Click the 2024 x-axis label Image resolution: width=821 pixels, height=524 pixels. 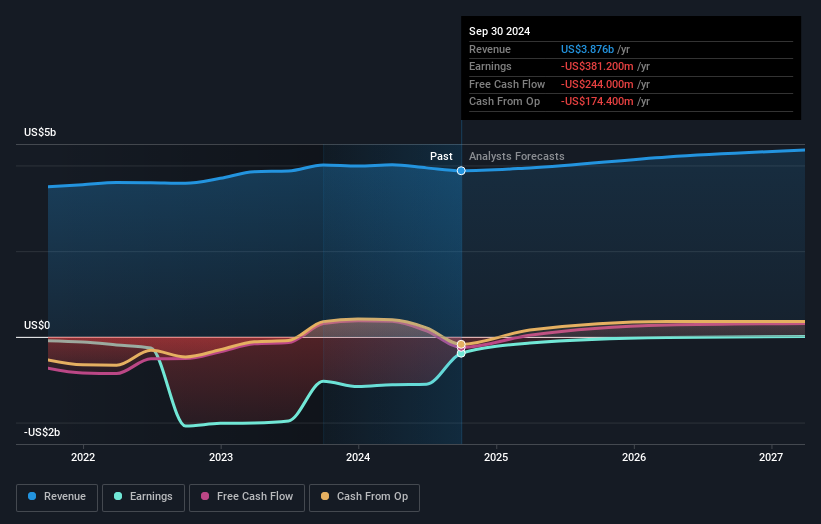[x=358, y=457]
